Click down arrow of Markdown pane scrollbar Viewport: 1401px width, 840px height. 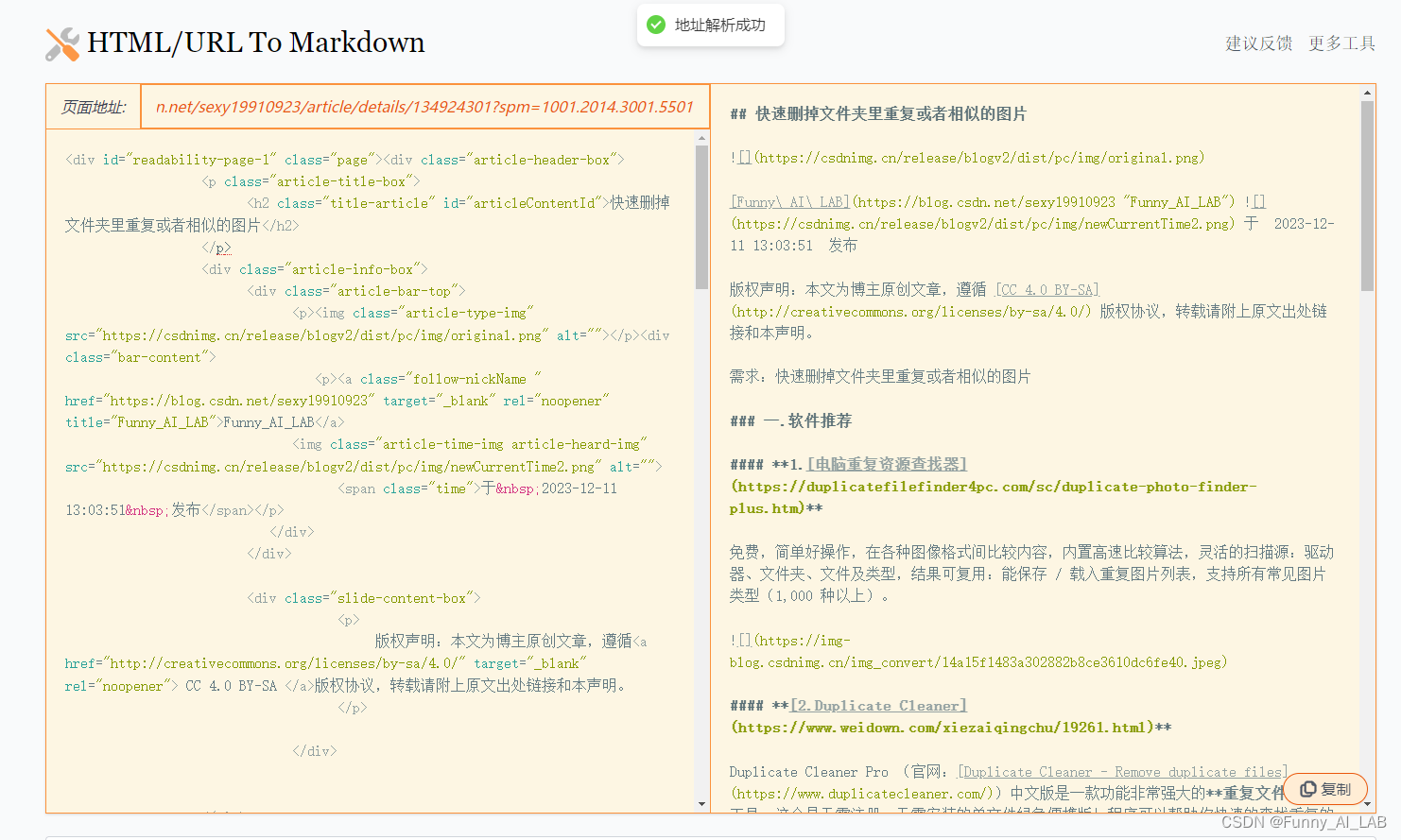tap(1367, 804)
